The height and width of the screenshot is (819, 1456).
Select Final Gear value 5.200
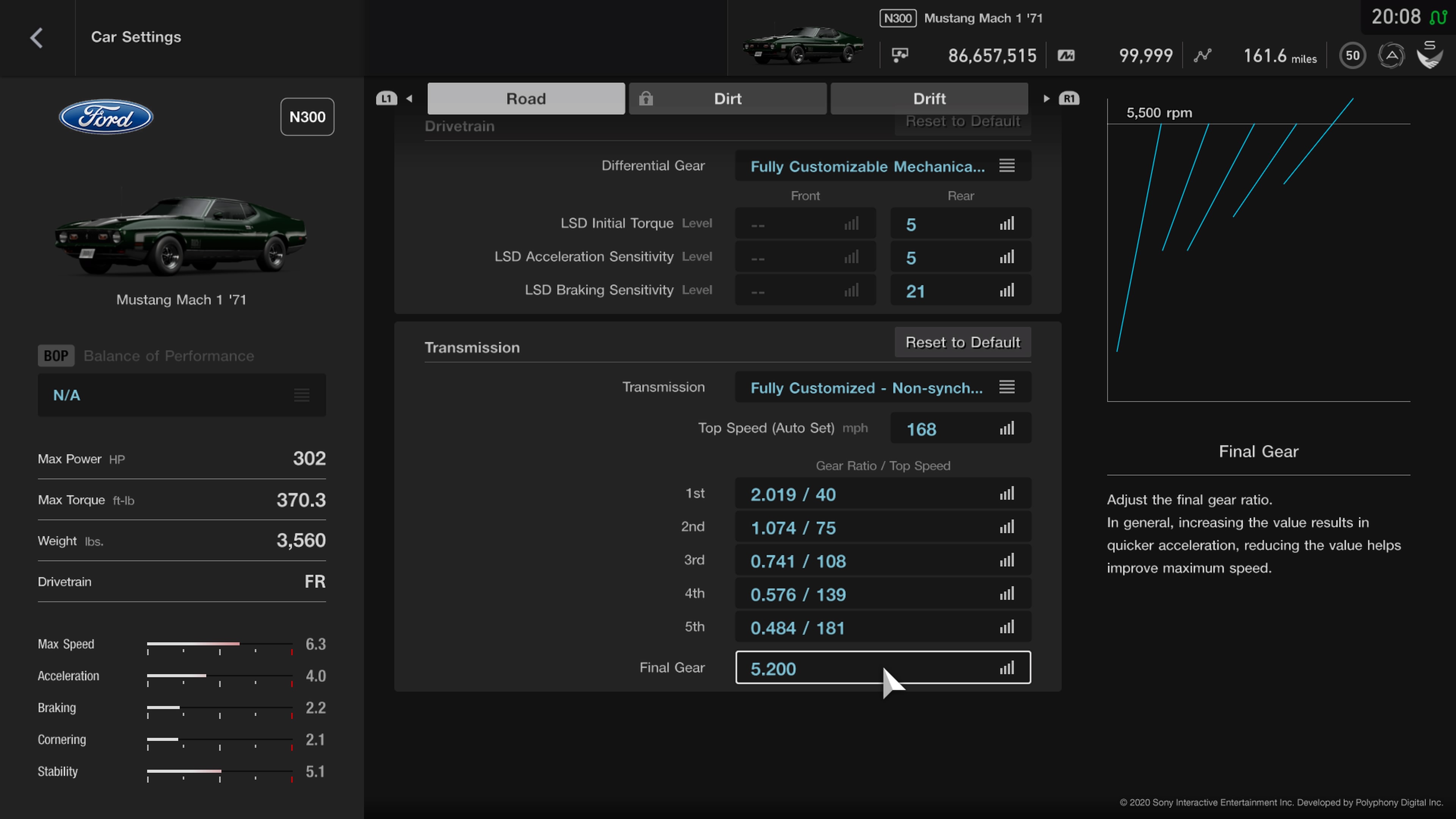pyautogui.click(x=883, y=667)
